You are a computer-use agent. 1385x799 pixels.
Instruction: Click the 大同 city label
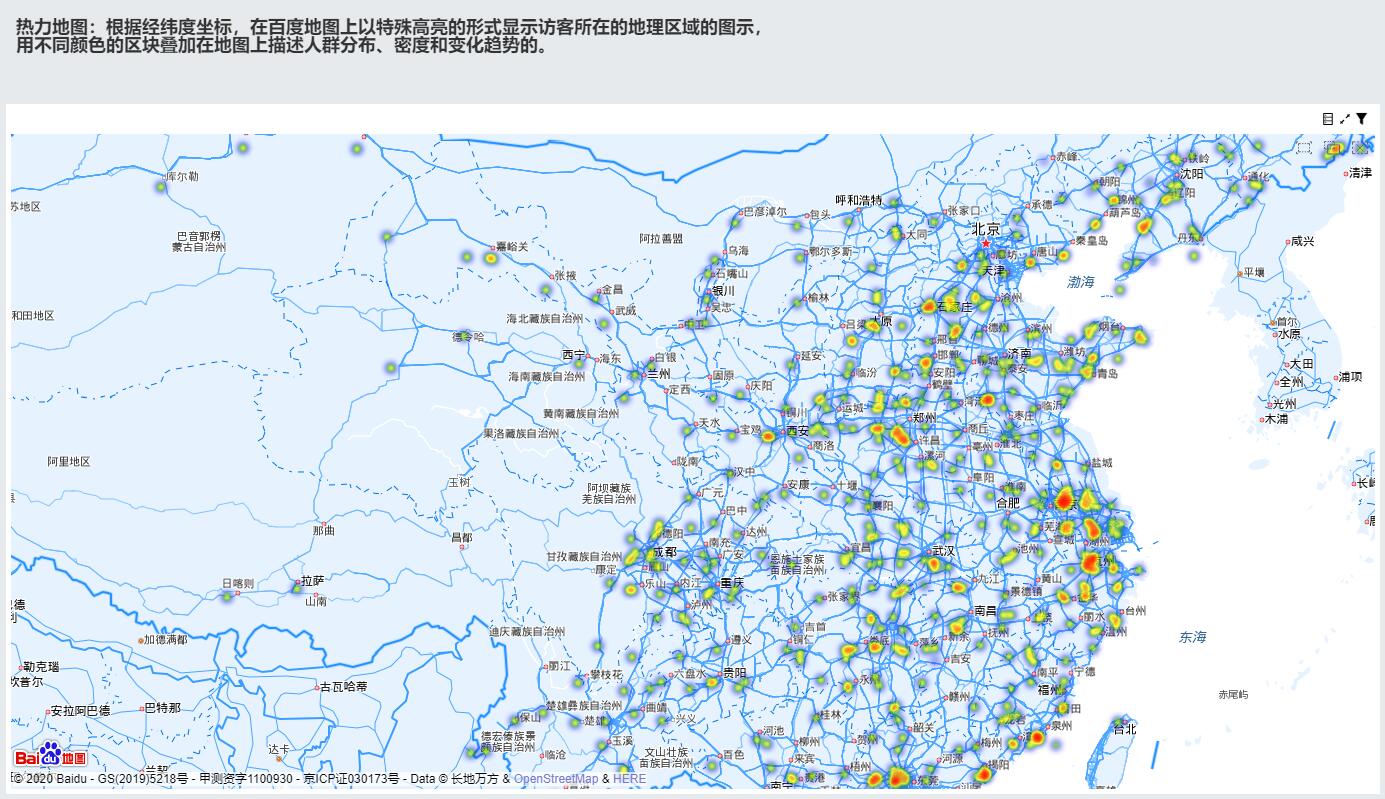tap(917, 234)
